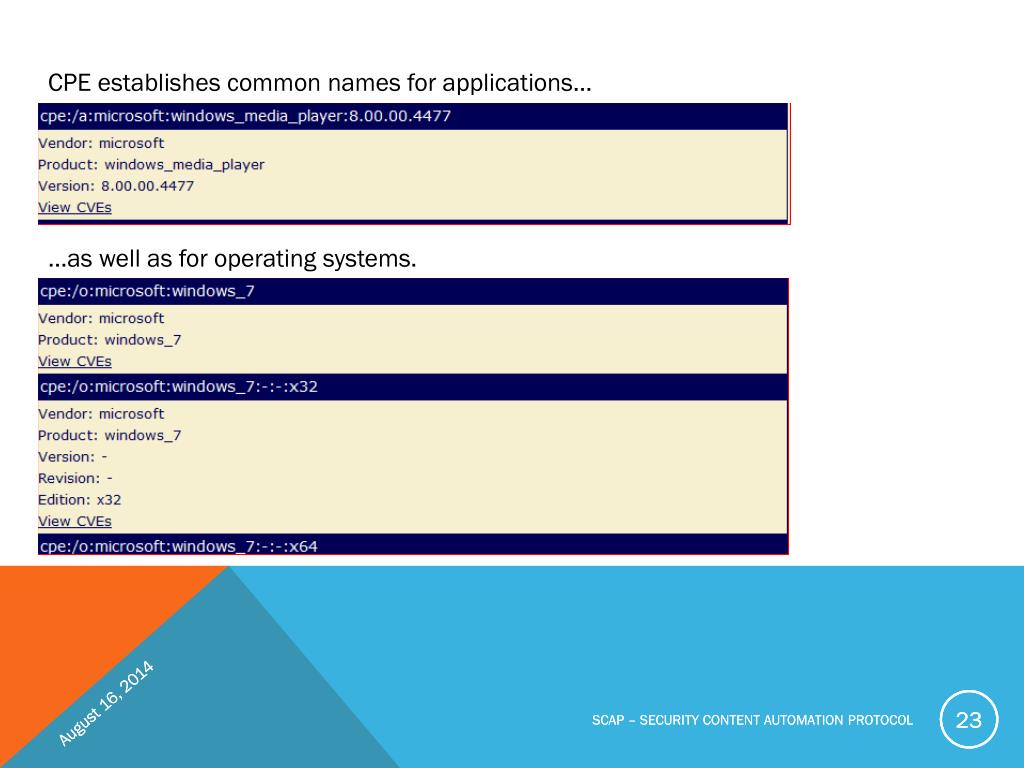Select the cpe:/o:microsoft:windows_7:-:-:x64 header
Image resolution: width=1024 pixels, height=768 pixels.
[413, 545]
